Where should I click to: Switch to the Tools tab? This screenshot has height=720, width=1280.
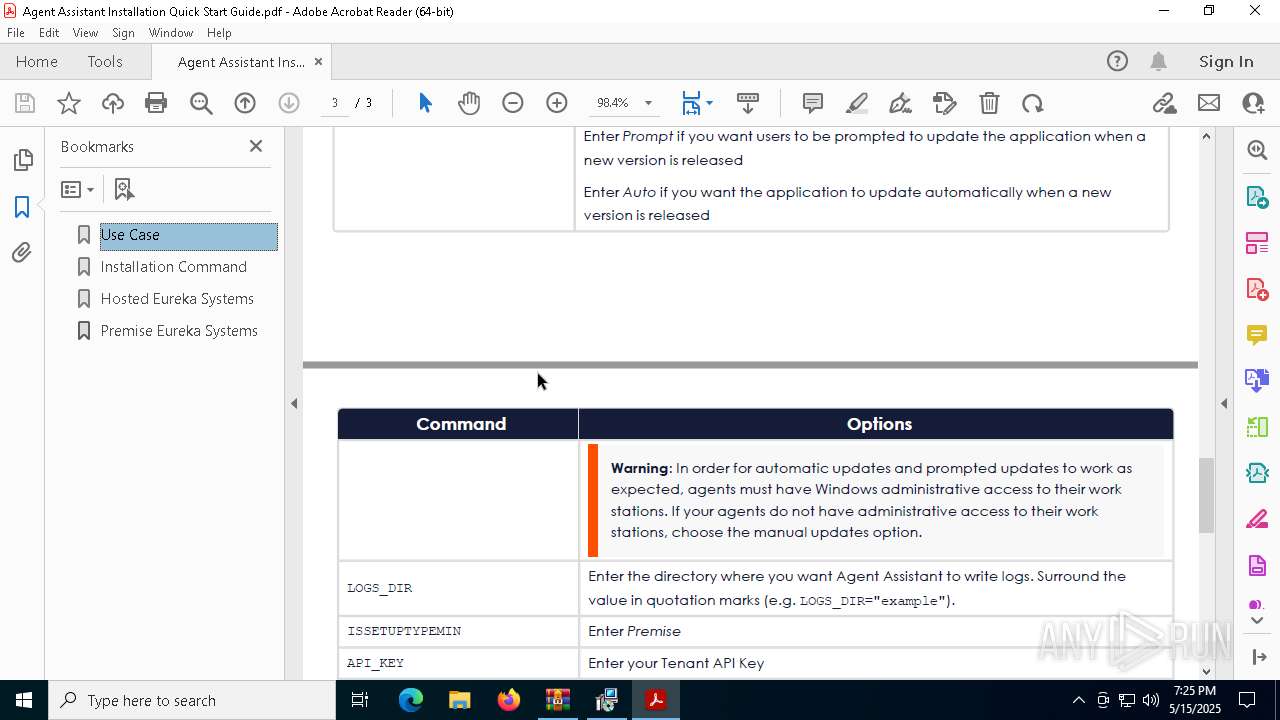pos(105,62)
